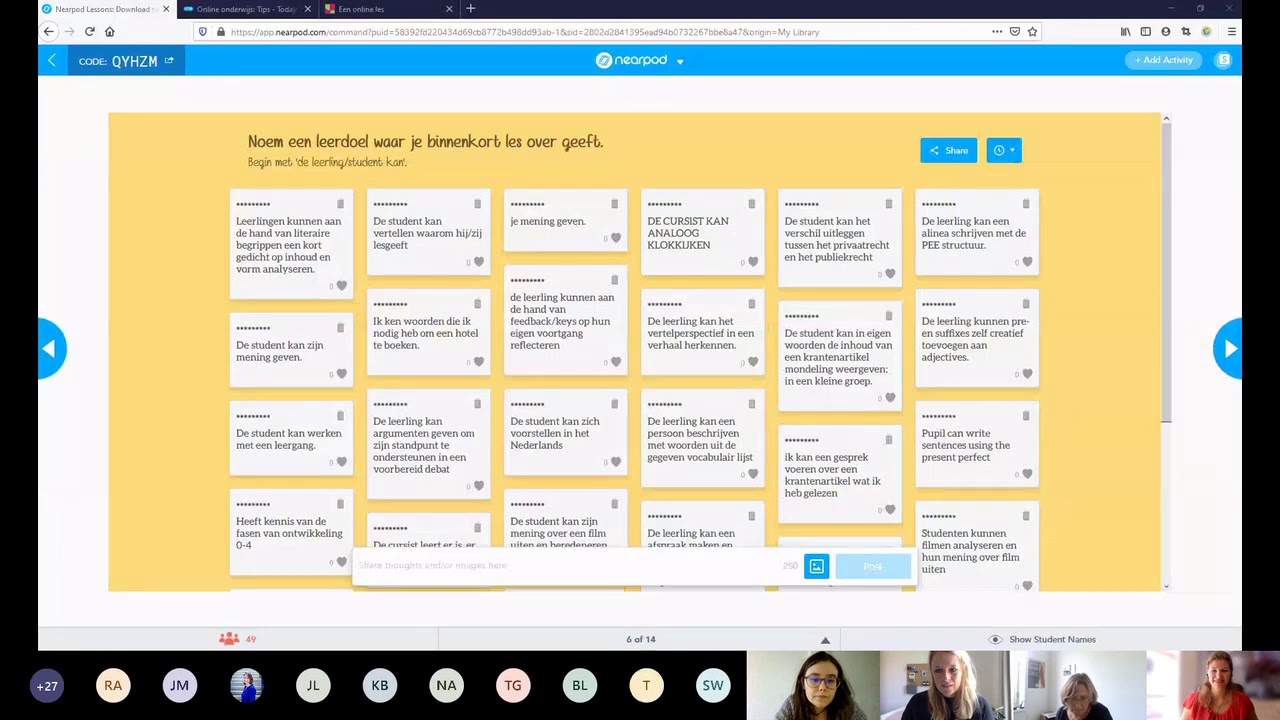Delete the 'vertelperspectief' note
The height and width of the screenshot is (720, 1280).
(x=752, y=304)
